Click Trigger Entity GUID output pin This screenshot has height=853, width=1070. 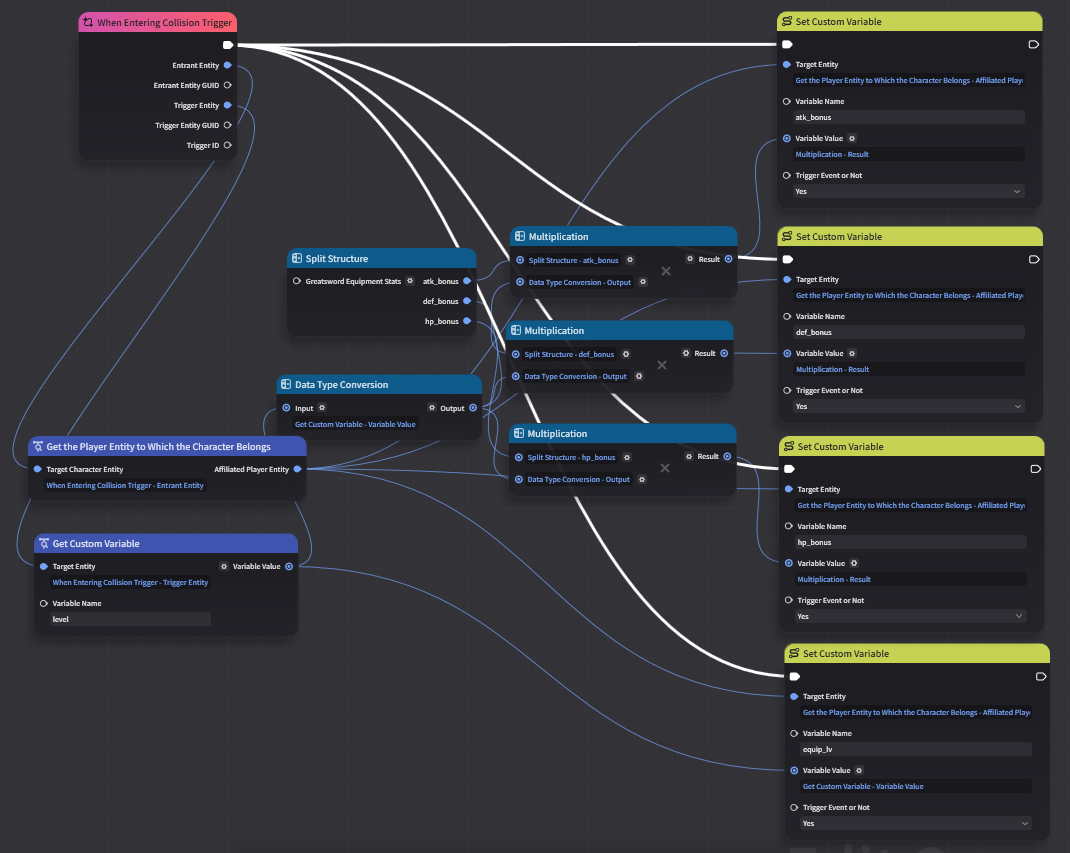point(228,125)
